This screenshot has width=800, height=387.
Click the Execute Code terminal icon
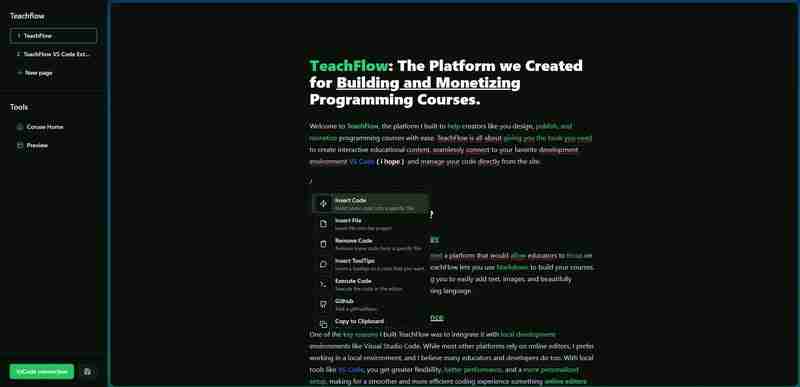323,284
